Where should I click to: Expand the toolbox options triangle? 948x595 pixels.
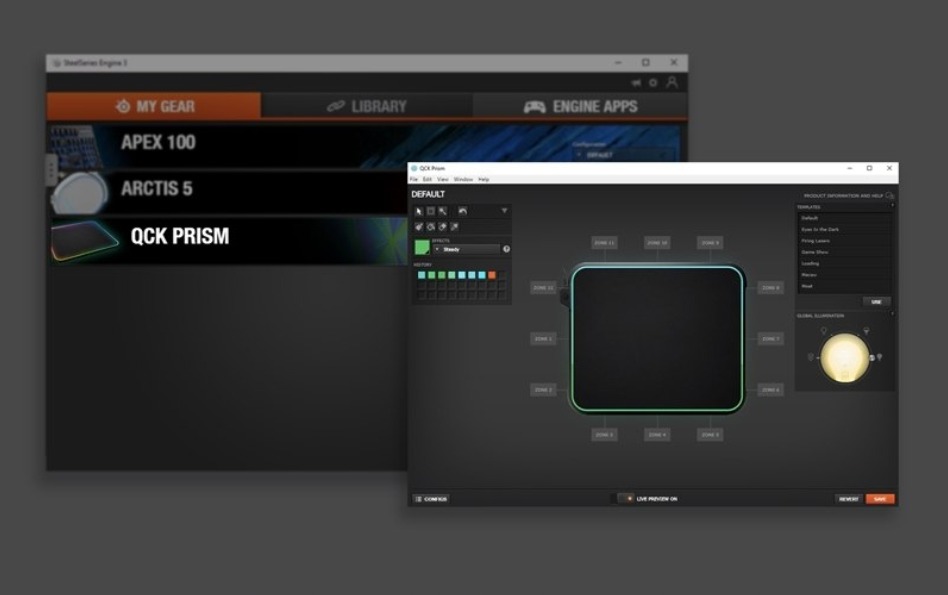[504, 211]
